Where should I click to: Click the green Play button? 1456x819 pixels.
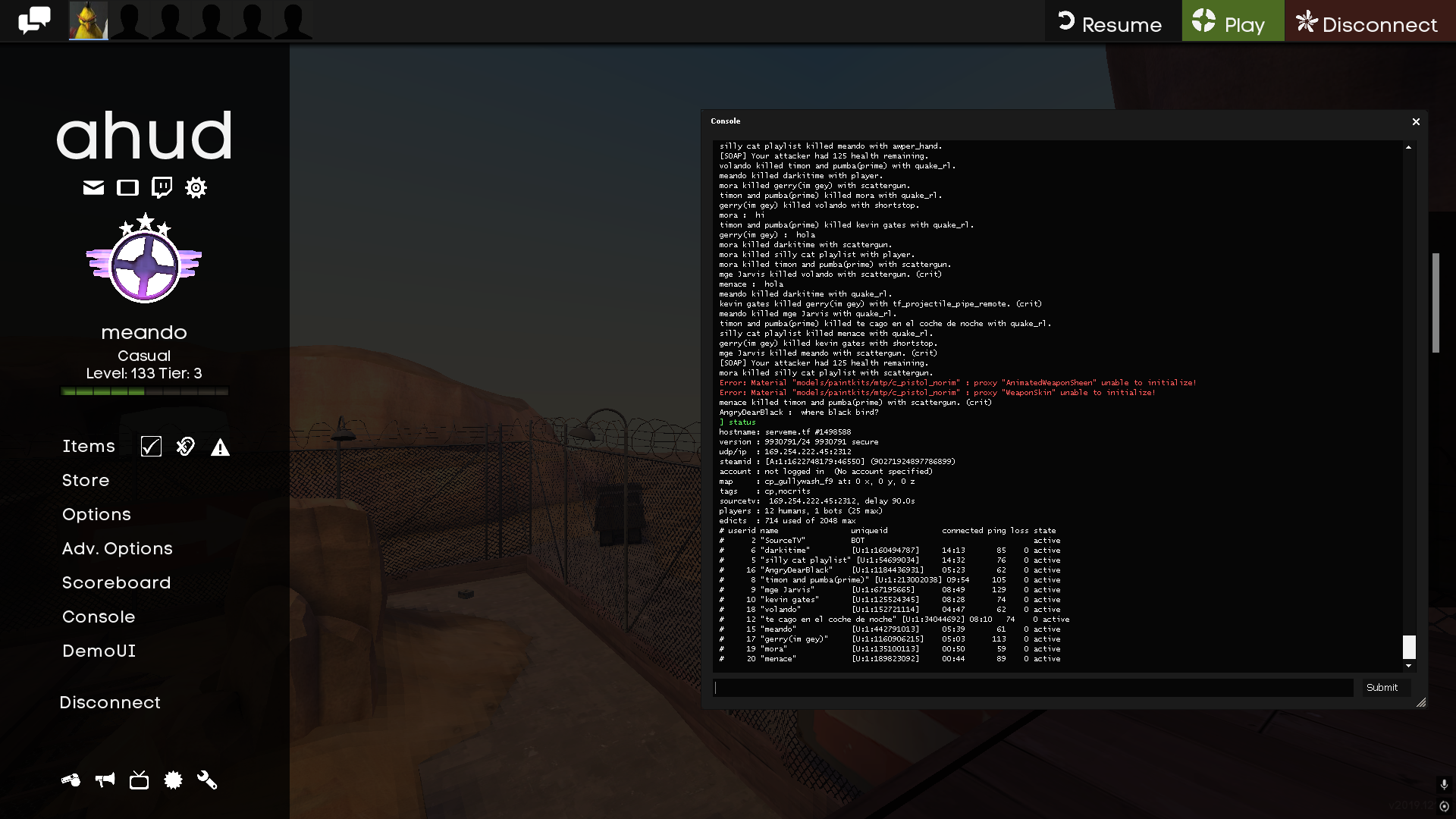pyautogui.click(x=1232, y=21)
